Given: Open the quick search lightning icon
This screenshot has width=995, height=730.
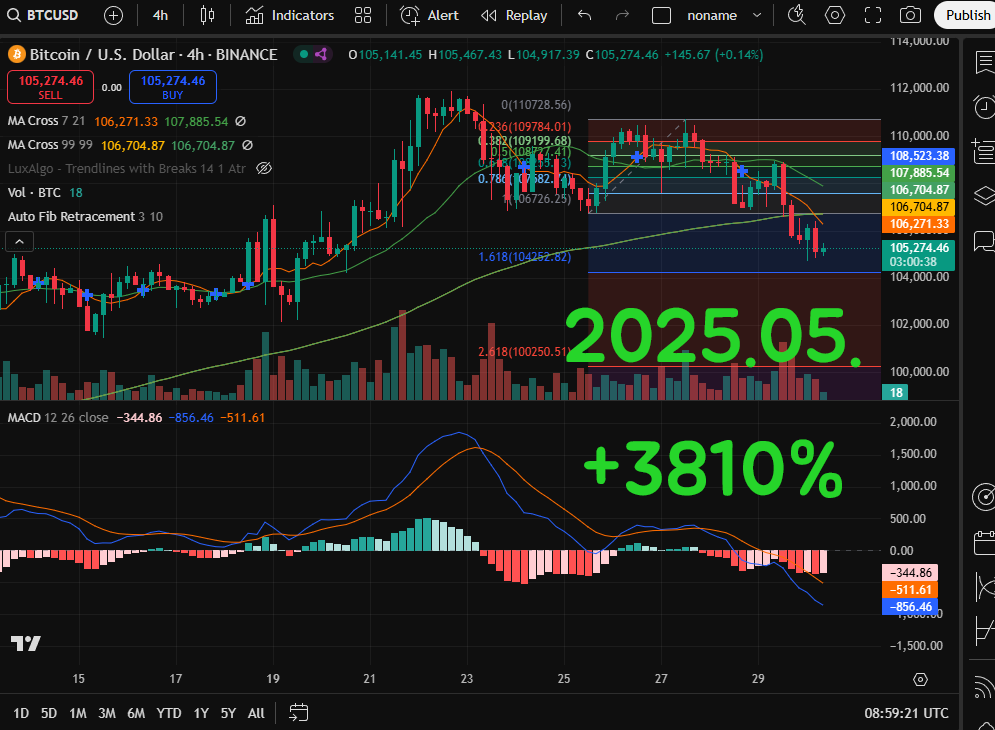Looking at the screenshot, I should pyautogui.click(x=796, y=15).
